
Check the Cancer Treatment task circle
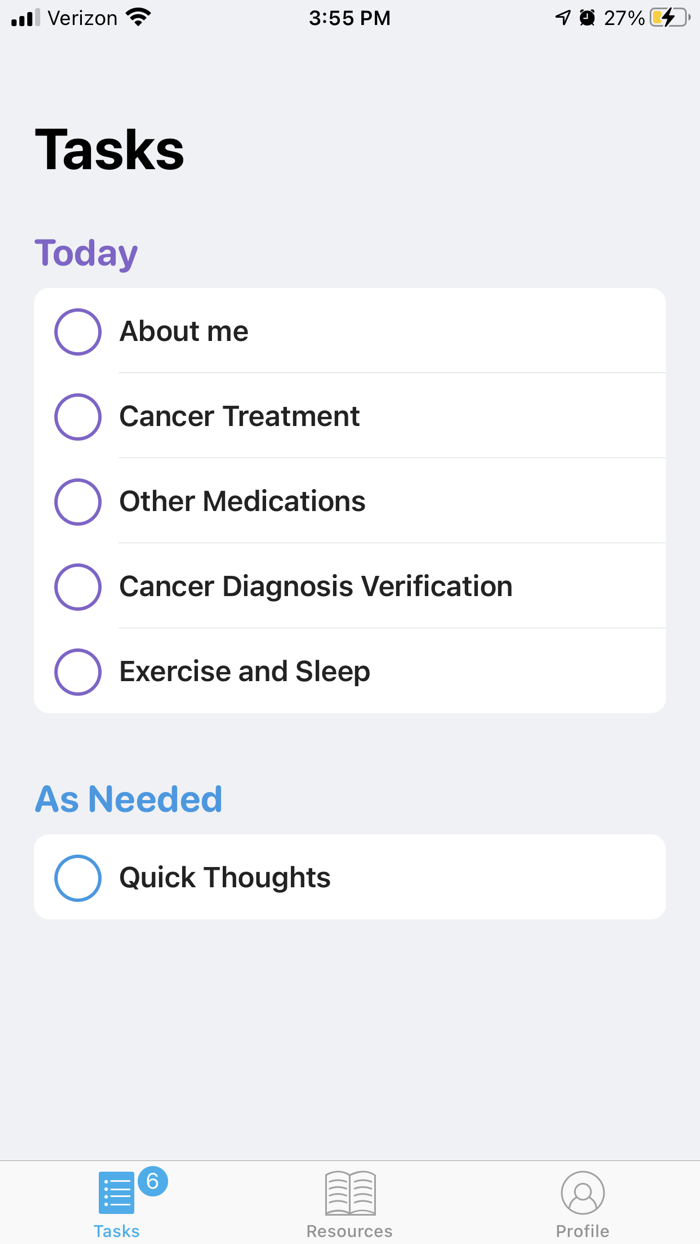coord(78,416)
